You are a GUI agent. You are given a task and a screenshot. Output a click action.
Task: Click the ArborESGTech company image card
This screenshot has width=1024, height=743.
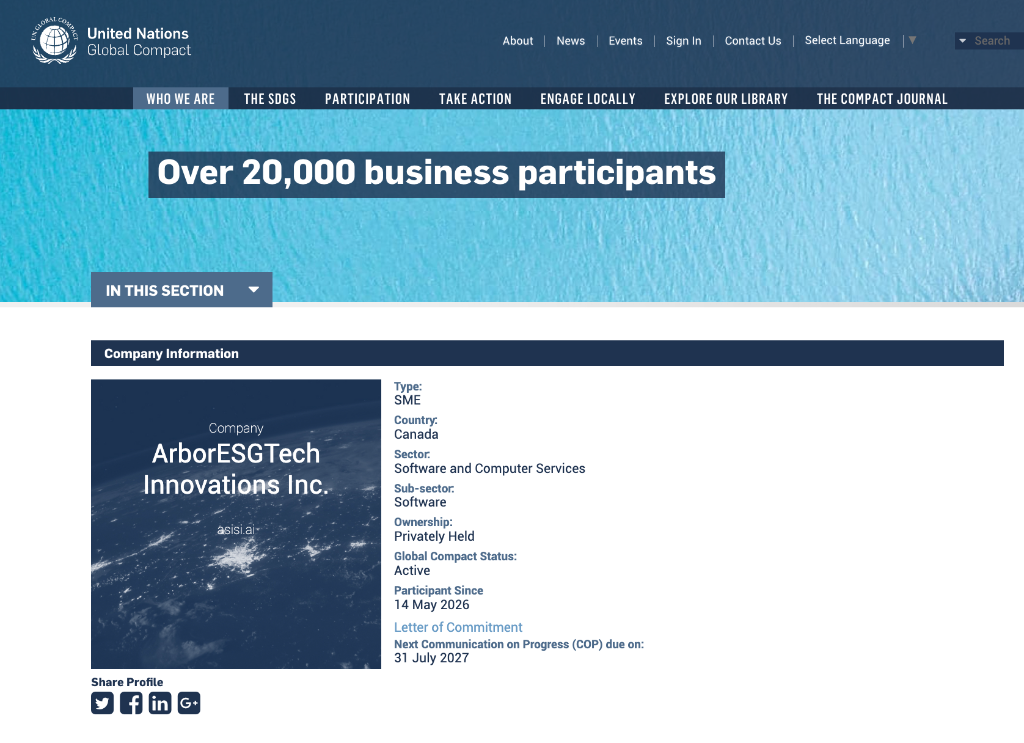[x=236, y=524]
